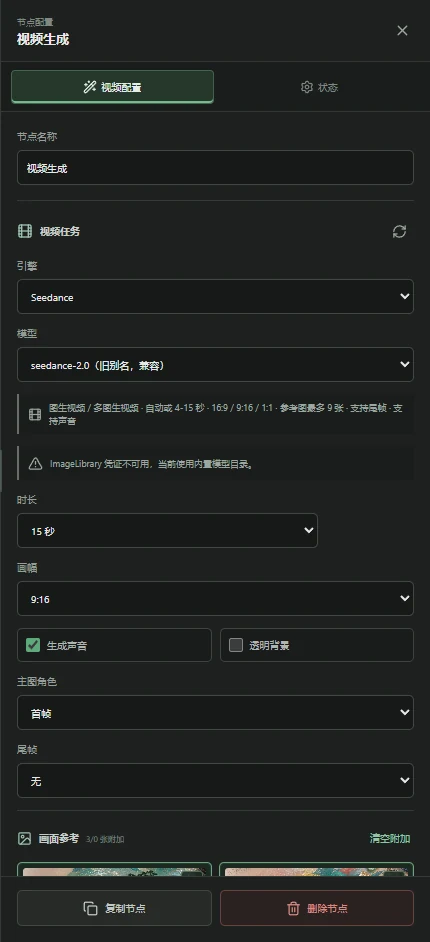This screenshot has height=942, width=430.
Task: Open the 引擎 Seedance dropdown
Action: pos(215,296)
